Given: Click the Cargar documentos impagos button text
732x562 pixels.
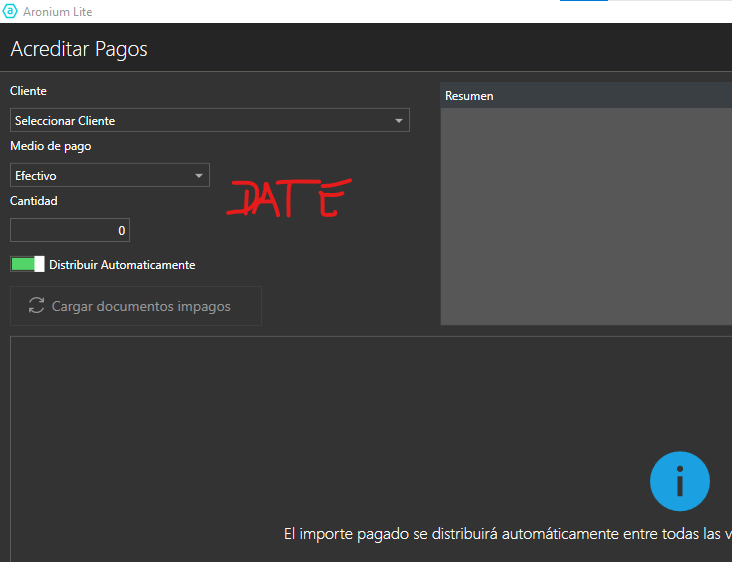Looking at the screenshot, I should pyautogui.click(x=141, y=306).
